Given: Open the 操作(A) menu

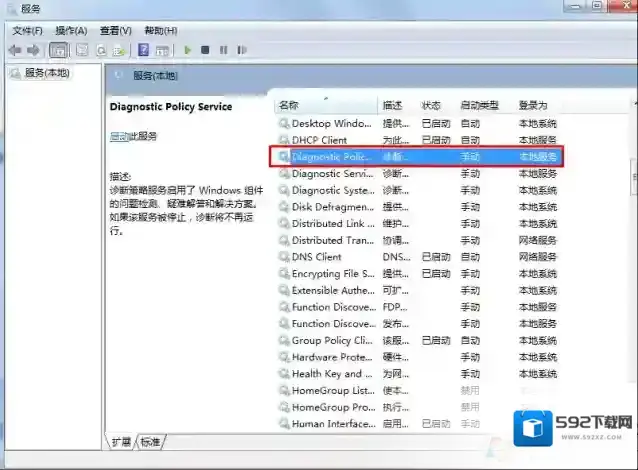Looking at the screenshot, I should click(x=71, y=31).
